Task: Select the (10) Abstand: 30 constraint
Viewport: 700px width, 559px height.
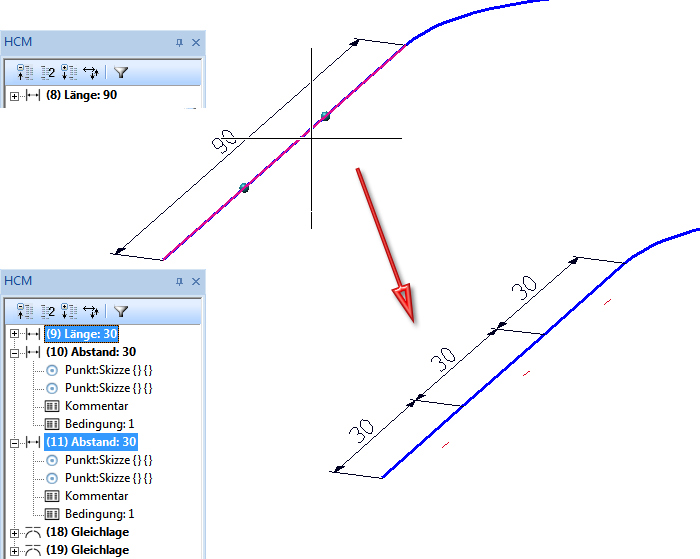Action: [91, 352]
